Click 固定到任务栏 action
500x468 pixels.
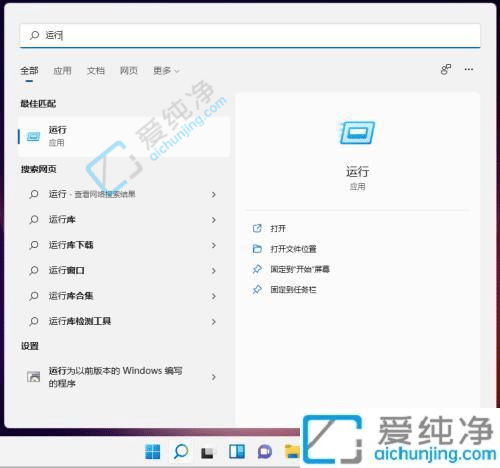coord(293,290)
